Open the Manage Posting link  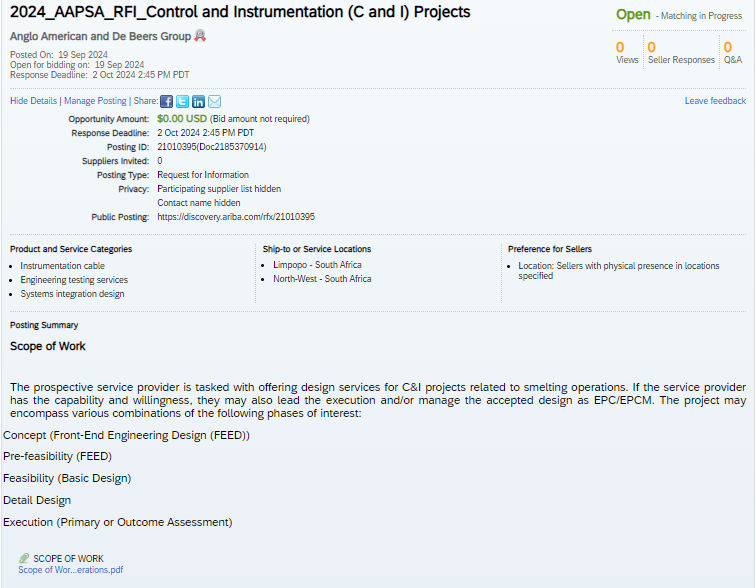pos(95,101)
